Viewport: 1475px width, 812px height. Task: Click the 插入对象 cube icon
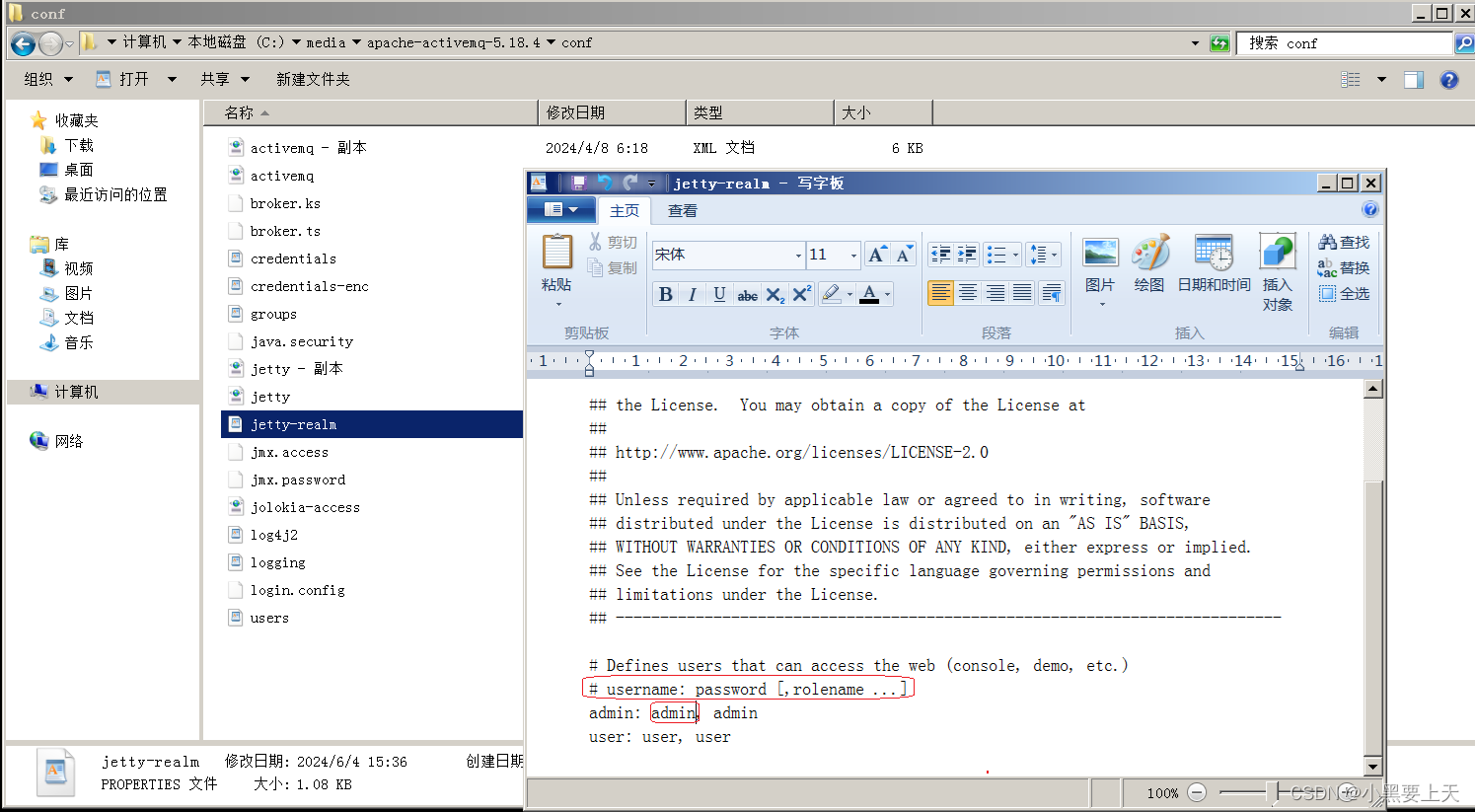1277,252
